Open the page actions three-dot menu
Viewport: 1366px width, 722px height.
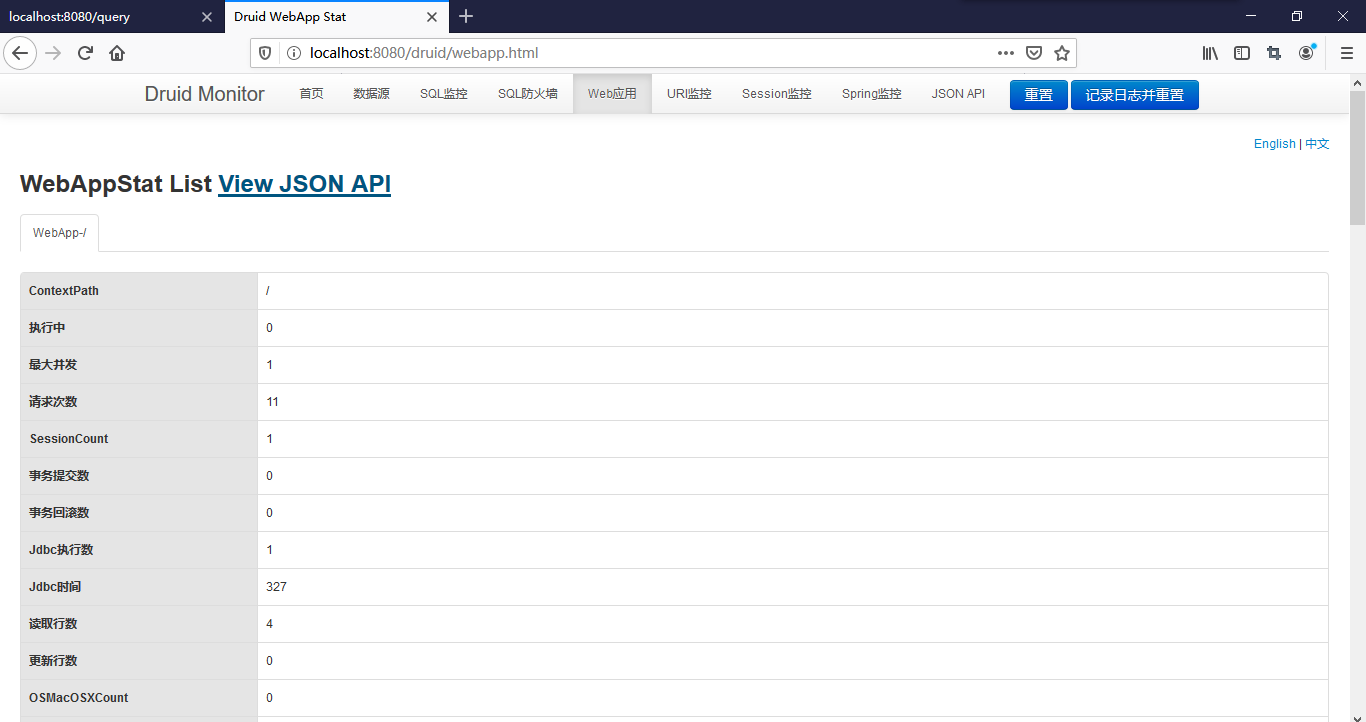pyautogui.click(x=1006, y=53)
